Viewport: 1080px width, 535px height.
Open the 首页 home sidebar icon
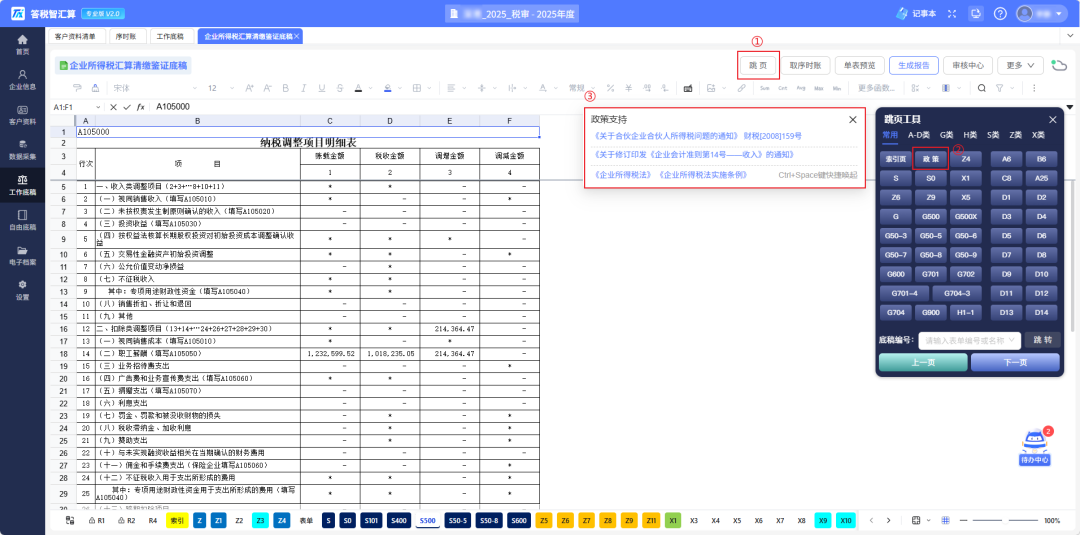click(x=23, y=45)
